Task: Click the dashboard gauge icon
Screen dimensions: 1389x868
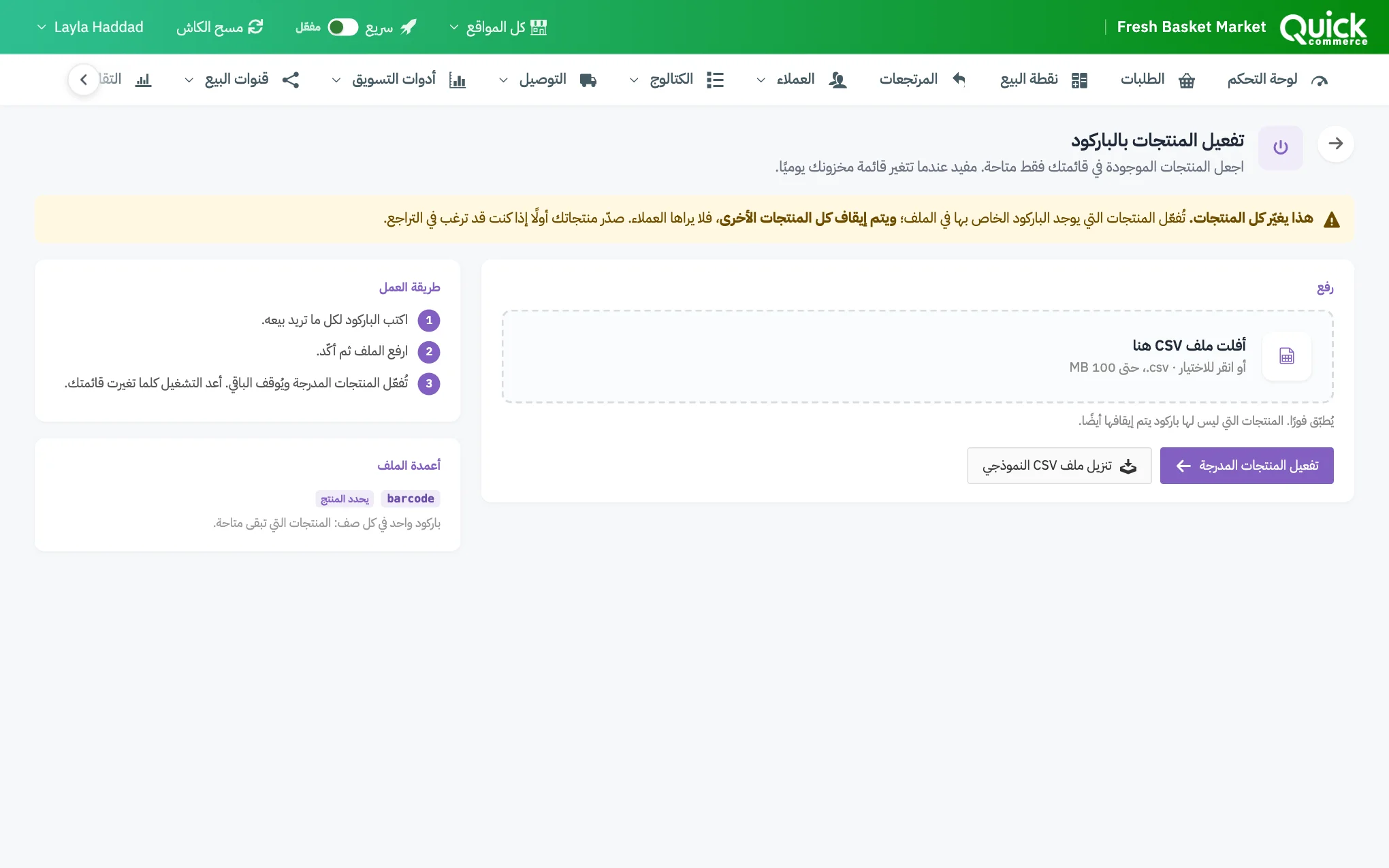Action: click(x=1320, y=80)
